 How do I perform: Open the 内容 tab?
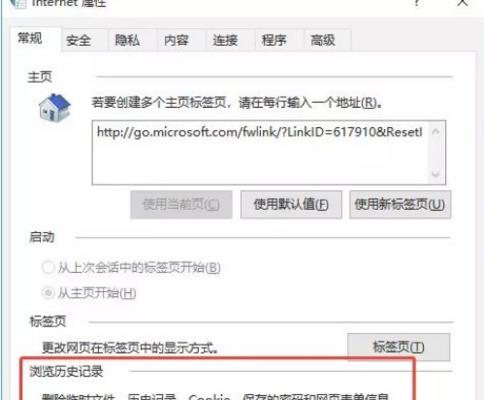tap(176, 40)
